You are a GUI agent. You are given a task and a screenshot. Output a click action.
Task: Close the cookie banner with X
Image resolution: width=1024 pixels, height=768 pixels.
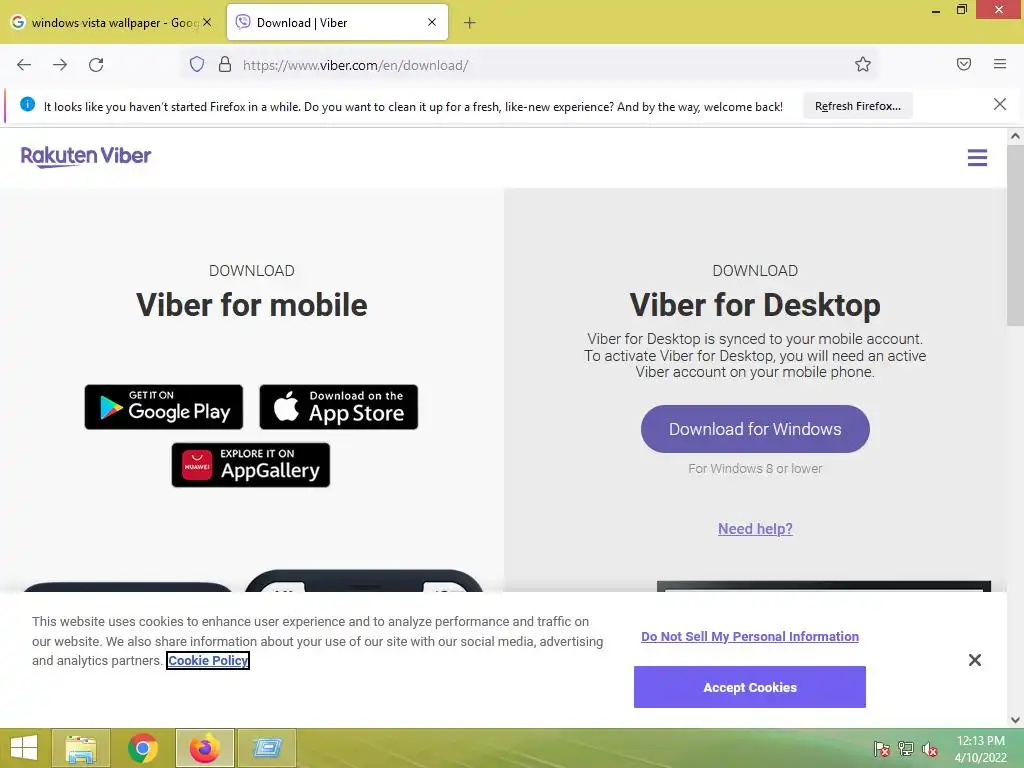(975, 660)
